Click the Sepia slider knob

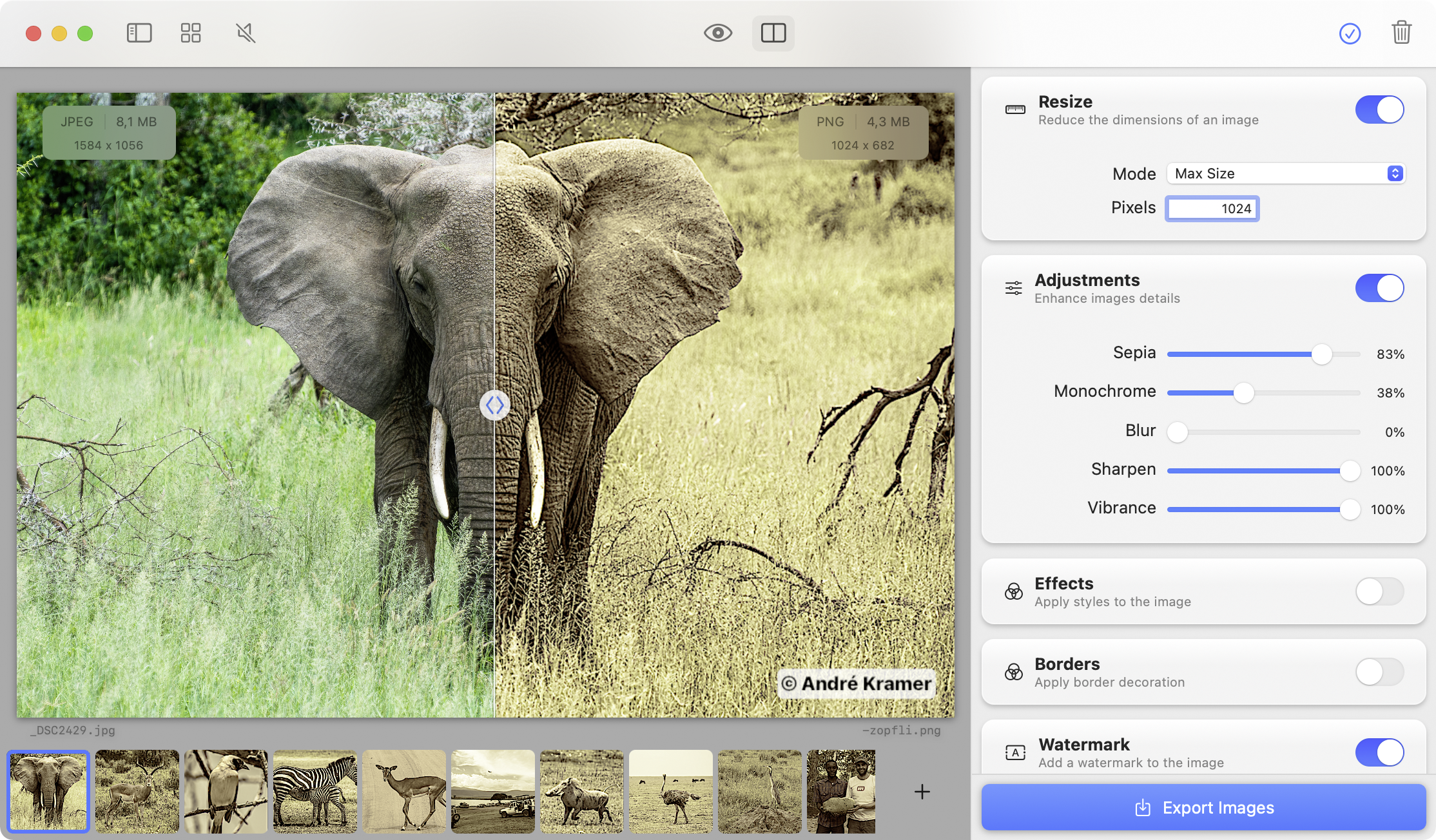(1321, 354)
